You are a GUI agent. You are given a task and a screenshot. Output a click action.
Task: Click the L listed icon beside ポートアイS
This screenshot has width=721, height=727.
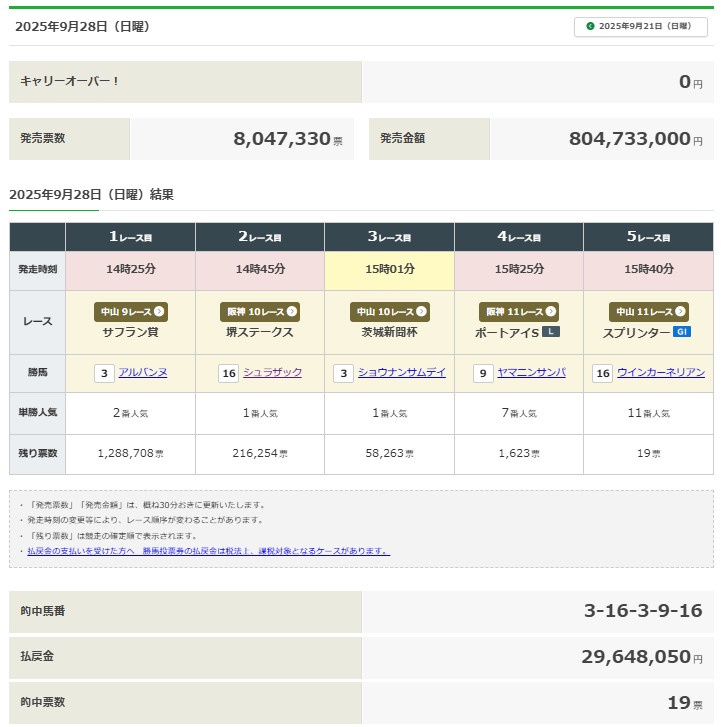(x=551, y=332)
